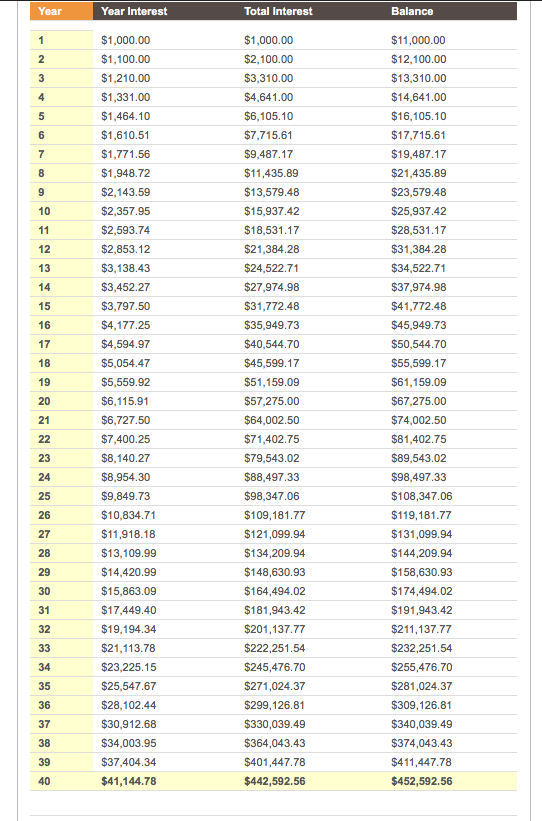Screen dimensions: 542x821
Task: Click year 28 total interest $134,209.94
Action: (x=274, y=553)
